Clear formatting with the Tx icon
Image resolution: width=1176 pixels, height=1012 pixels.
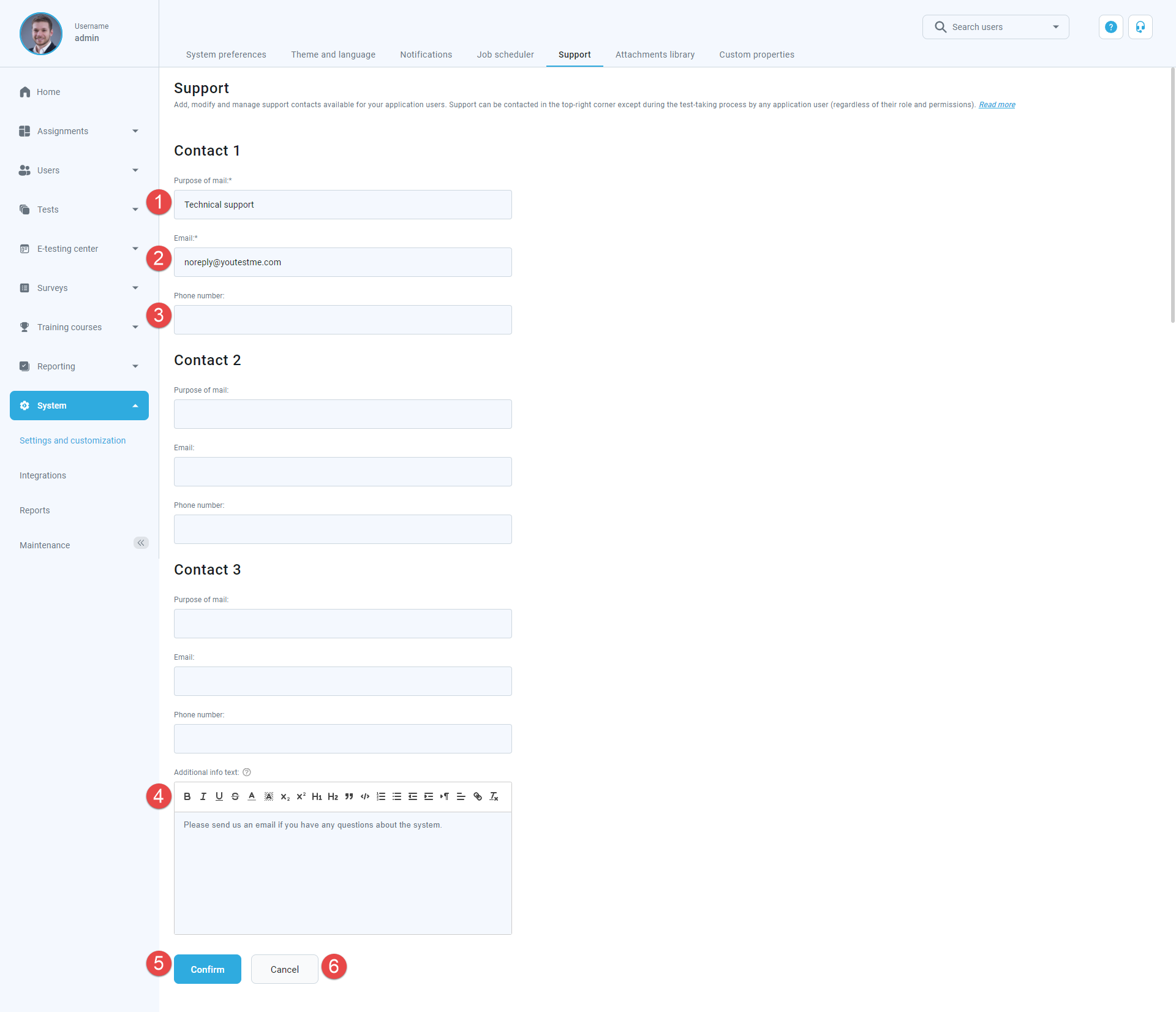click(494, 796)
